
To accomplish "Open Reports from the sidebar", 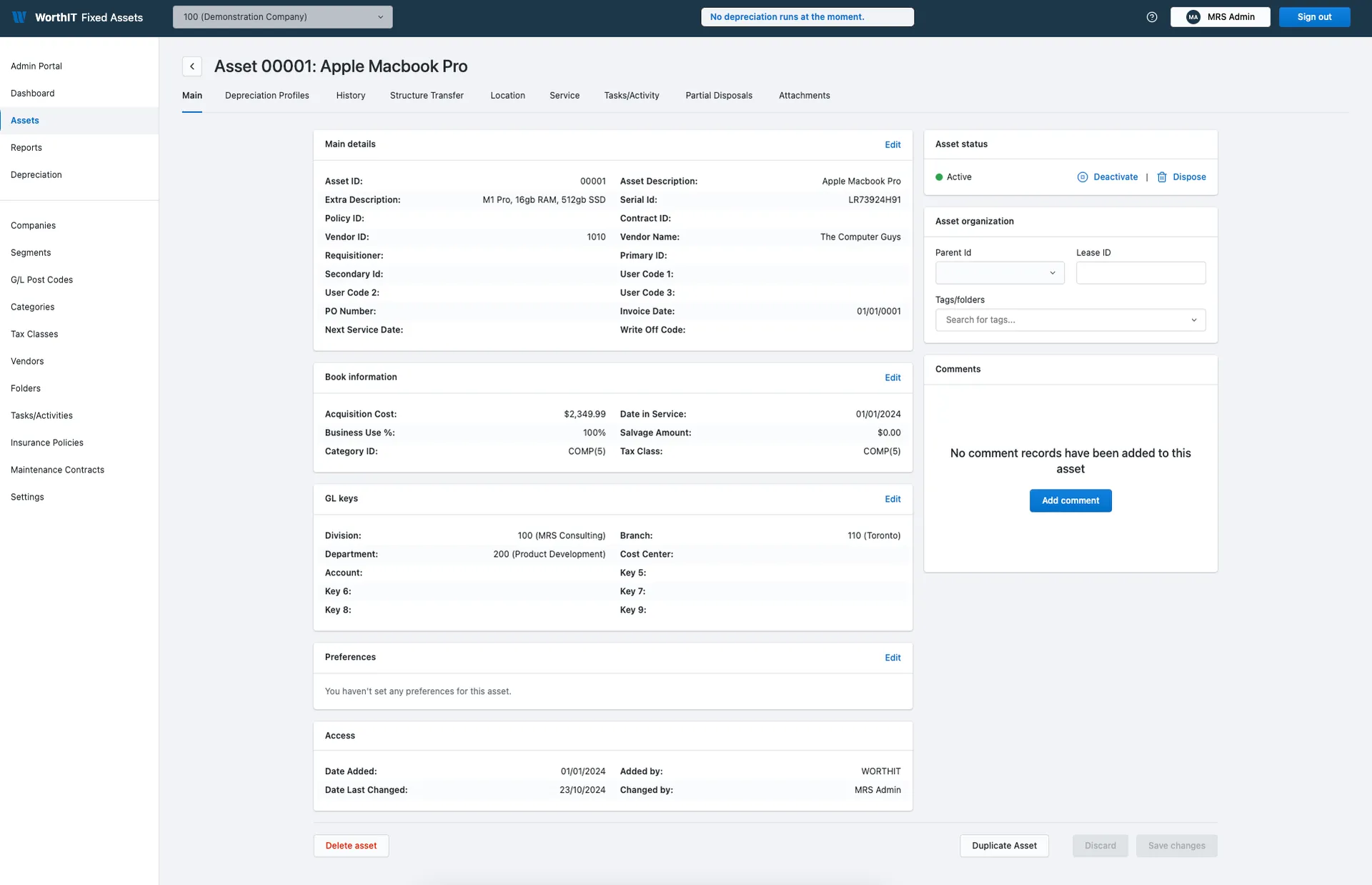I will pos(26,147).
